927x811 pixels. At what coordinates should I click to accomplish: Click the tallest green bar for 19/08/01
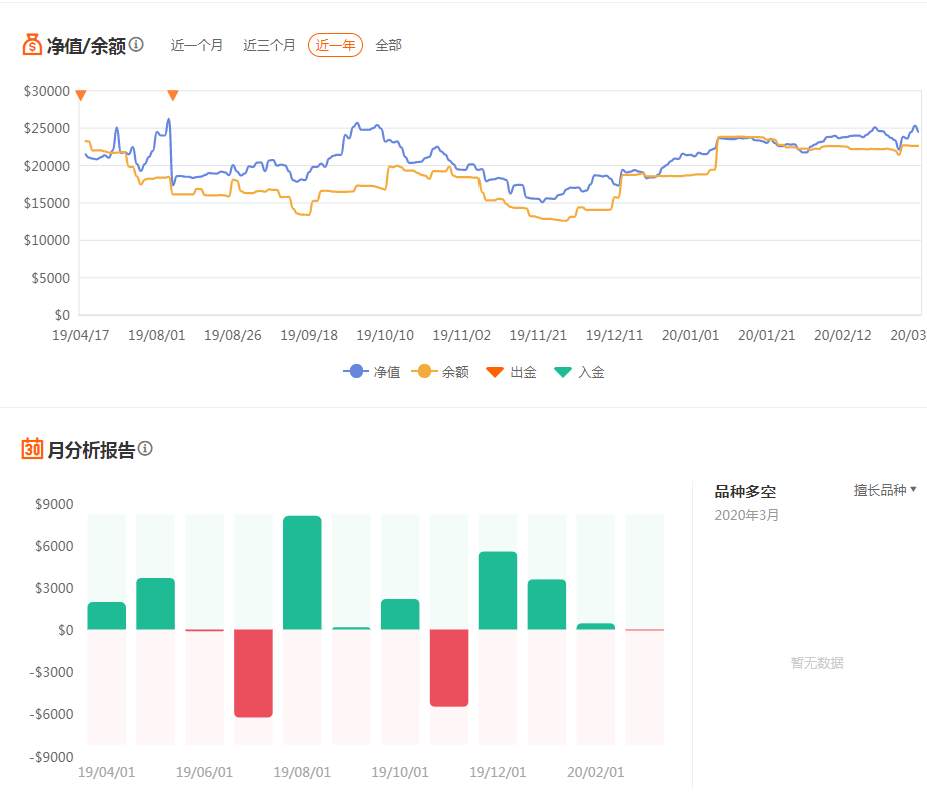point(302,573)
